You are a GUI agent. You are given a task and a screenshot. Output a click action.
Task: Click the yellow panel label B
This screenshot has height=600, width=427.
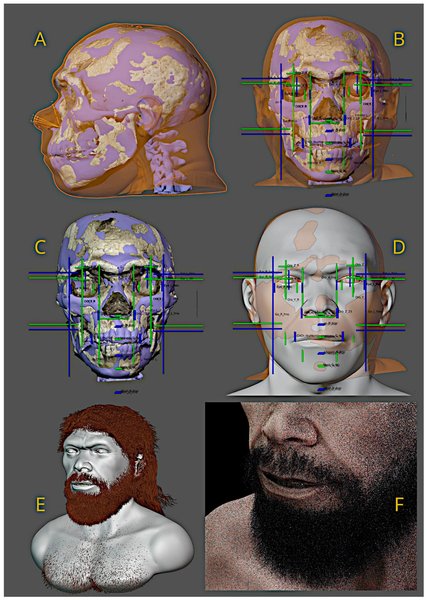point(399,39)
